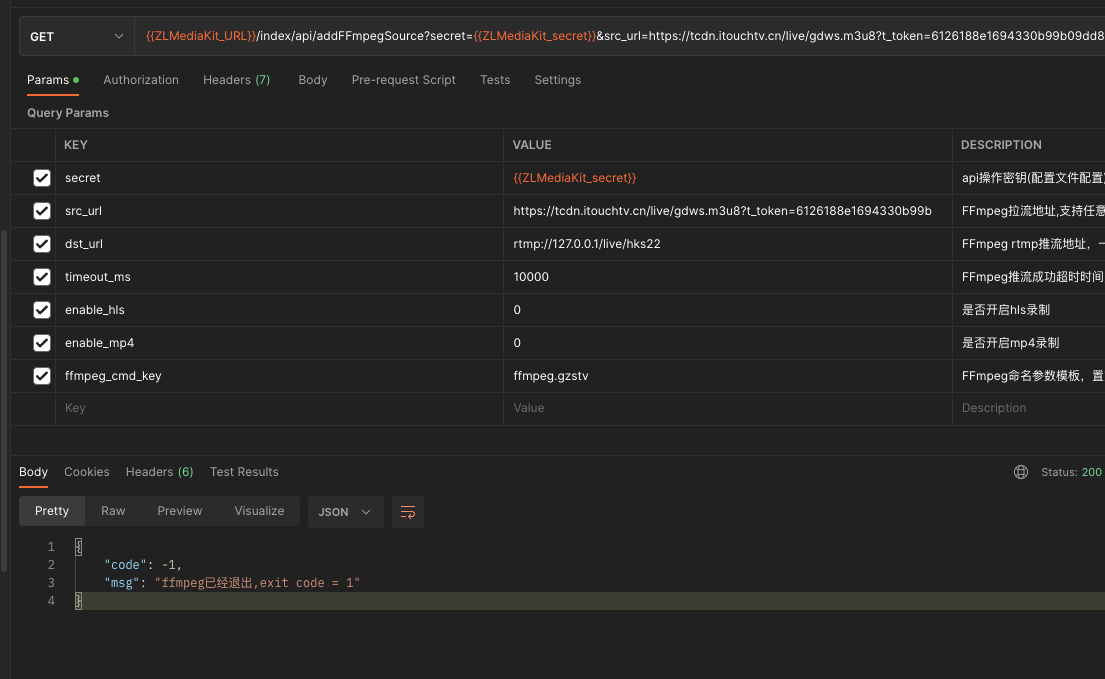Uncheck the secret query parameter
Viewport: 1105px width, 679px height.
coord(41,177)
